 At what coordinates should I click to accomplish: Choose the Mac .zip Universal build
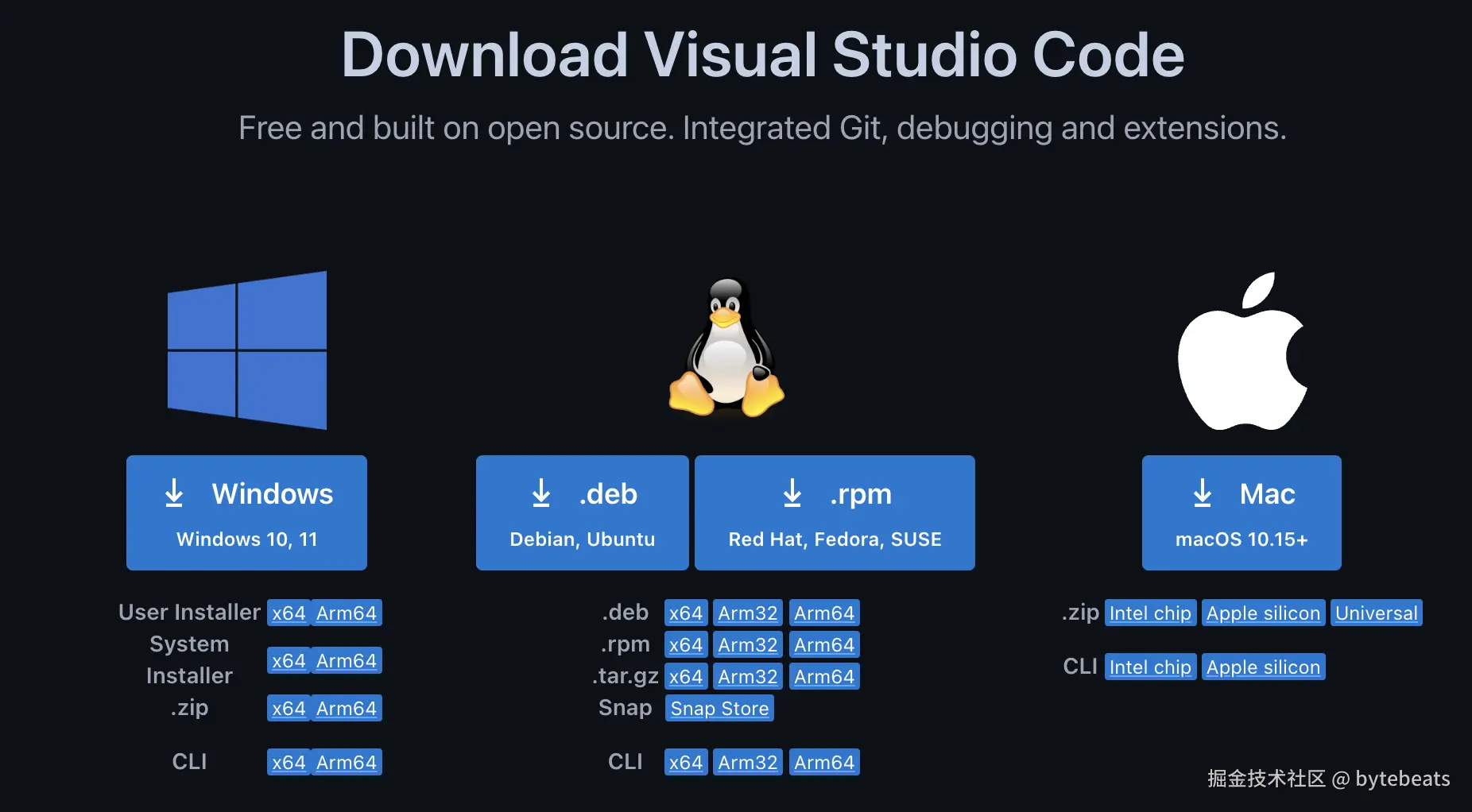[x=1377, y=613]
